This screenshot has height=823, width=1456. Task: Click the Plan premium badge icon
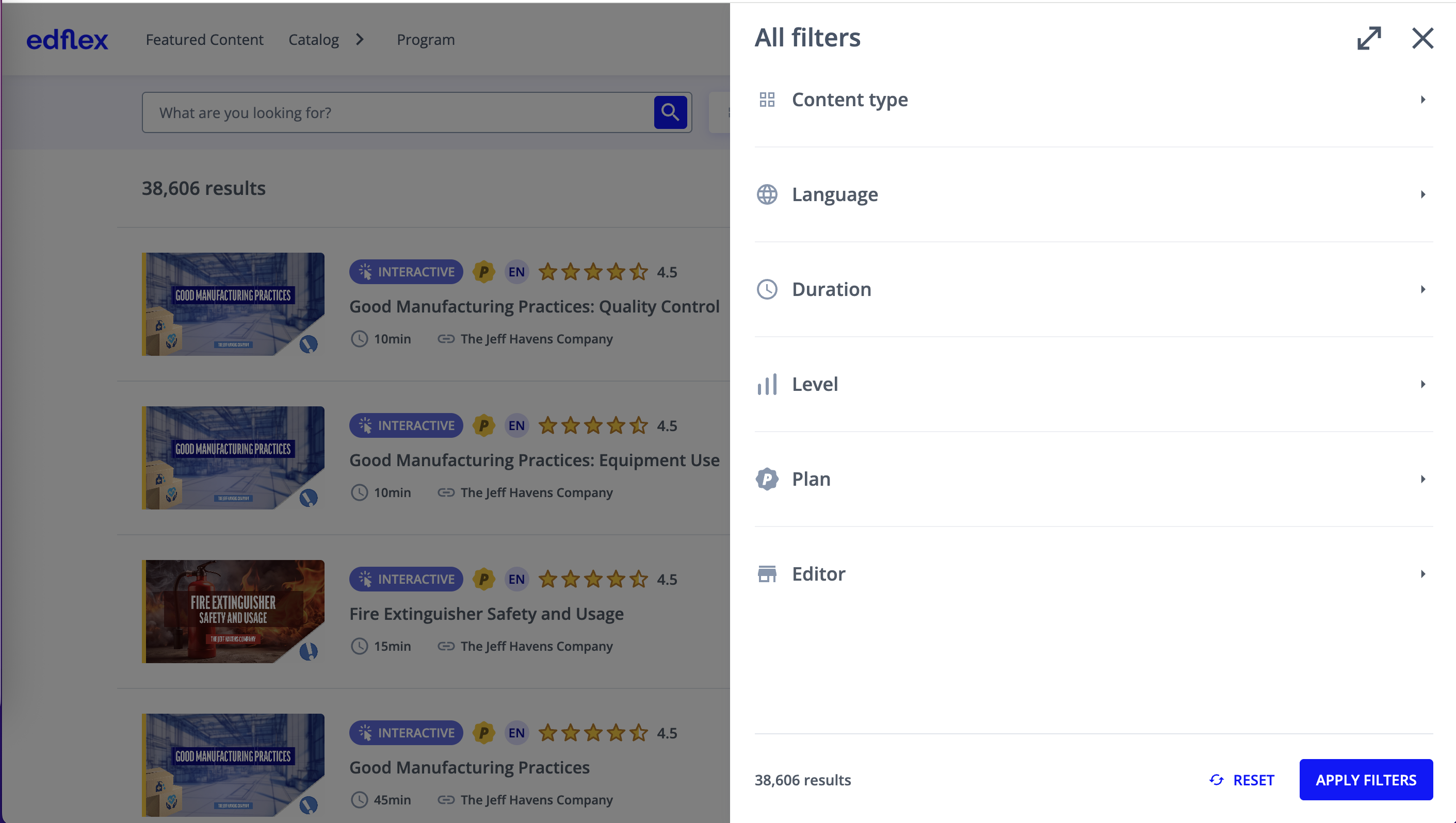pos(767,480)
